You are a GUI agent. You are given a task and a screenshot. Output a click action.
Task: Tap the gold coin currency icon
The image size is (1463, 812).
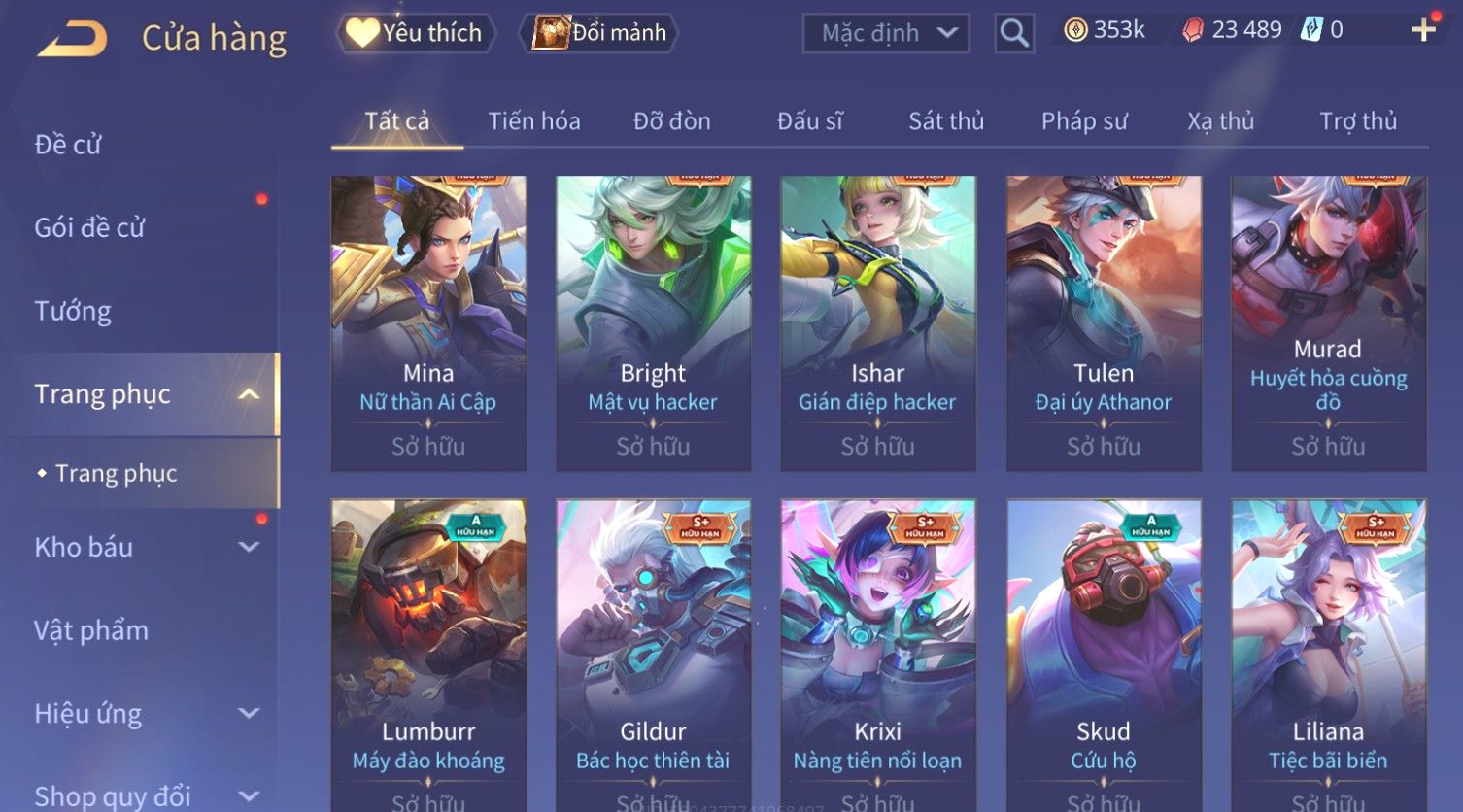1075,30
